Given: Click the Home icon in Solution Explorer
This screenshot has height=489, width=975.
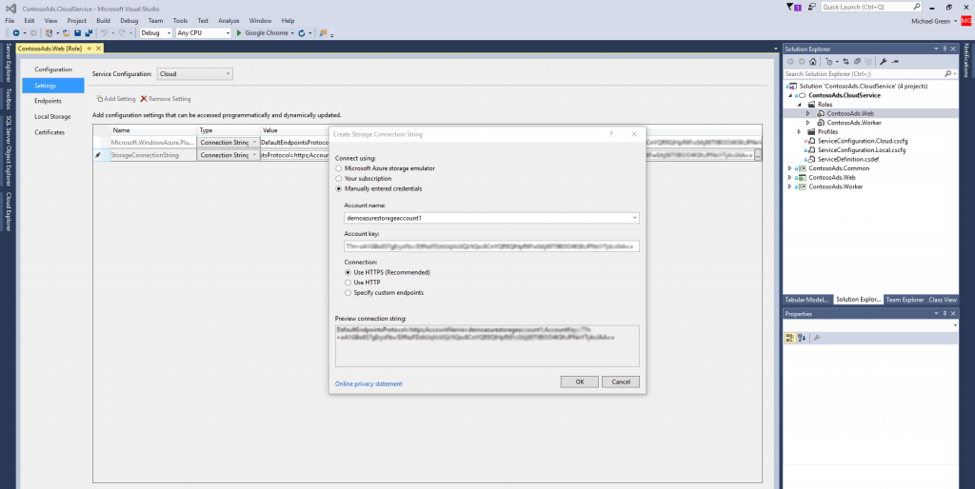Looking at the screenshot, I should click(812, 62).
